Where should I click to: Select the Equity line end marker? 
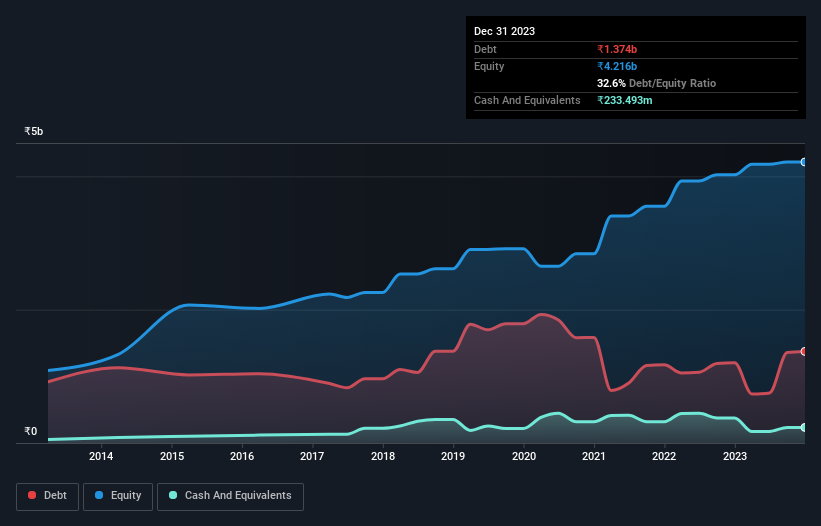coord(804,162)
